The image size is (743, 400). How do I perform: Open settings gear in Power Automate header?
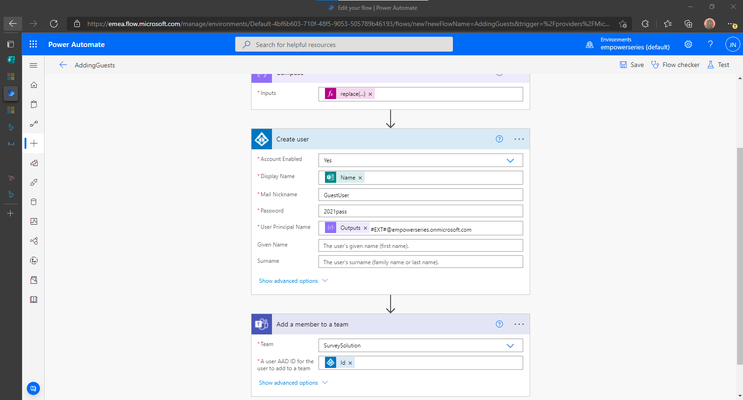click(688, 44)
